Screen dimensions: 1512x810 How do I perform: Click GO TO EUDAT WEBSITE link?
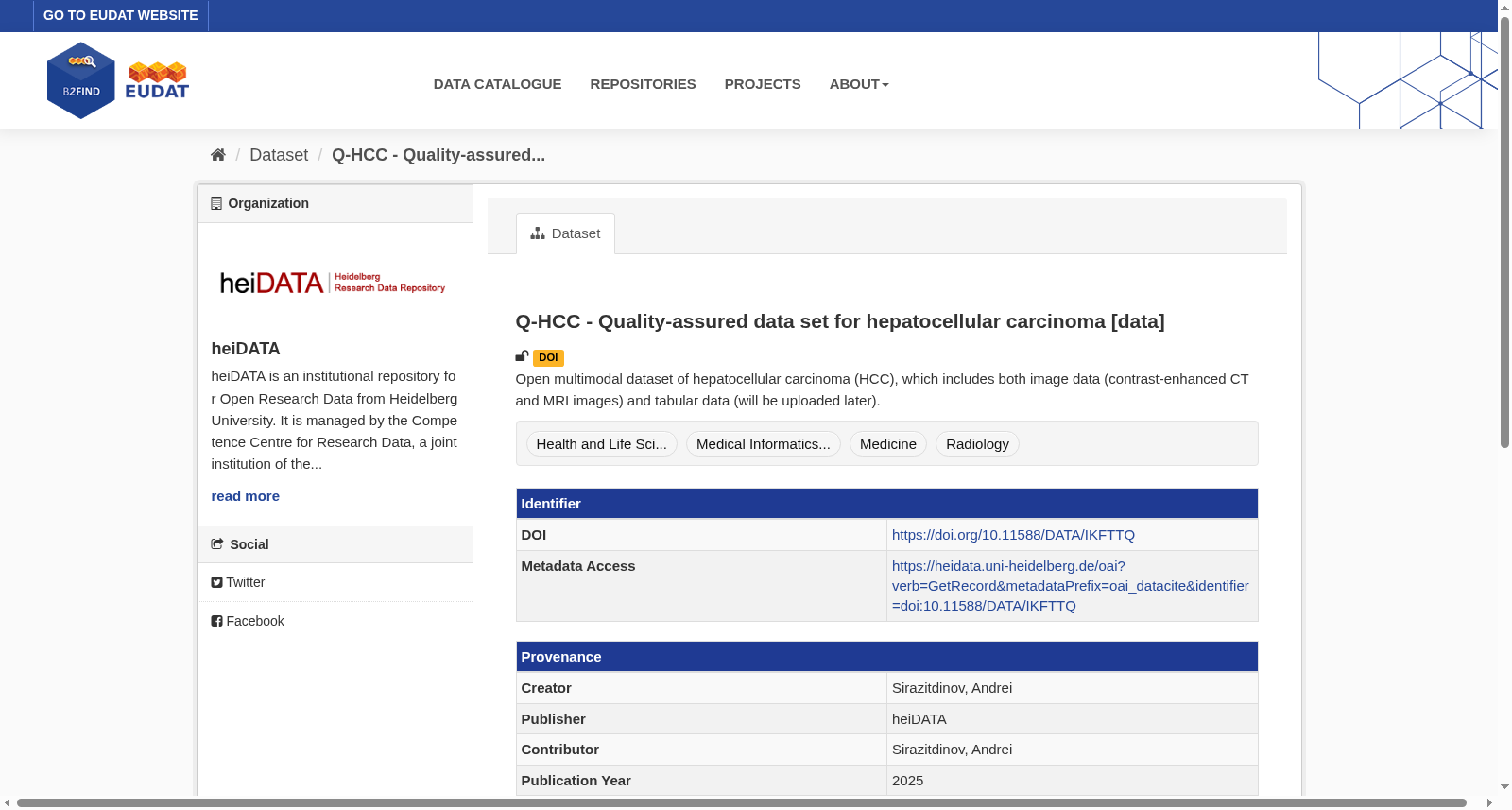(x=121, y=15)
